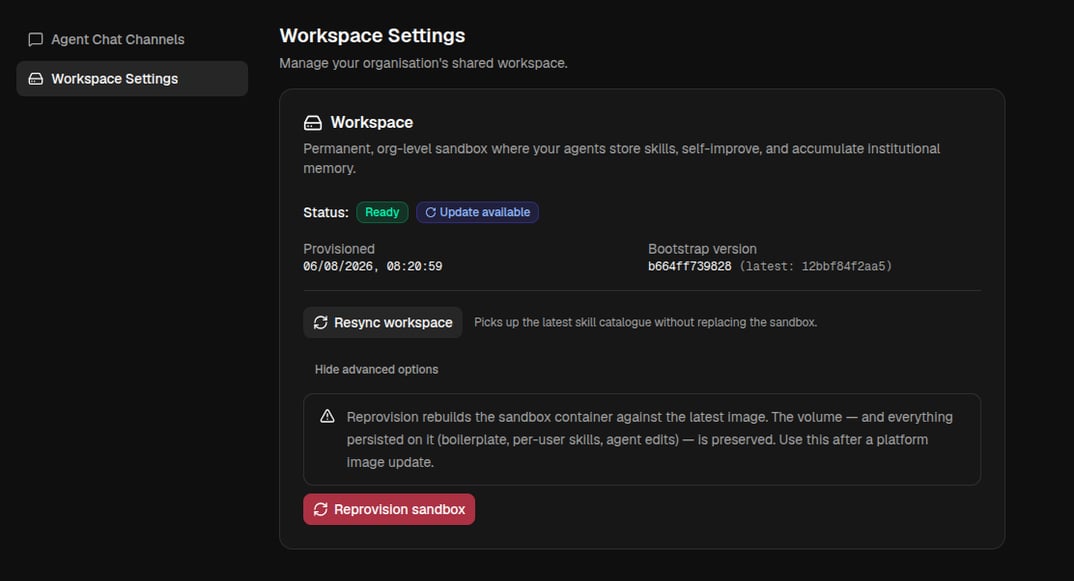Click the 'Provisioned' label
1074x581 pixels.
(339, 249)
